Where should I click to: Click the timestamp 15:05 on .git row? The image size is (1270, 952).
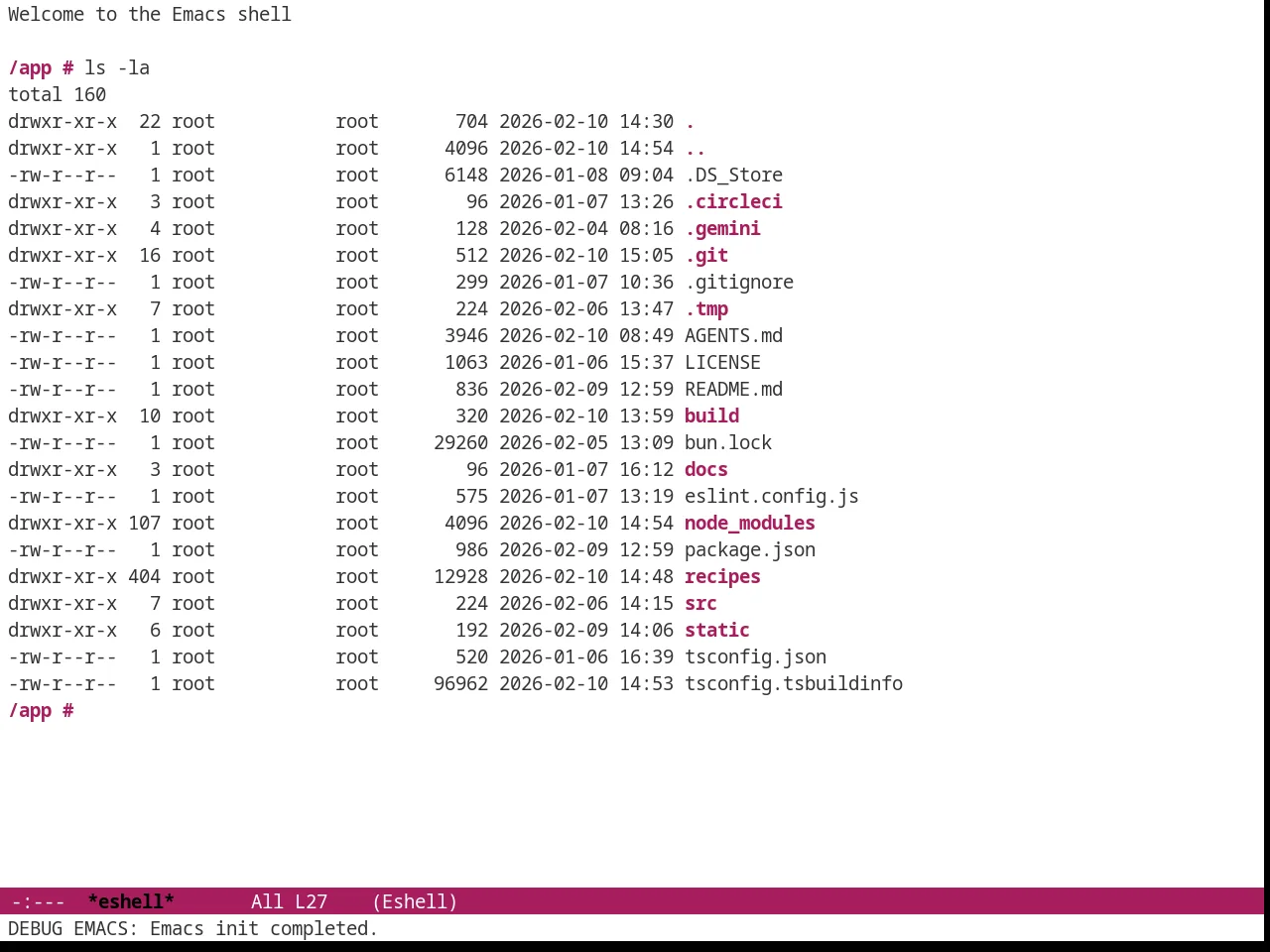(x=646, y=255)
